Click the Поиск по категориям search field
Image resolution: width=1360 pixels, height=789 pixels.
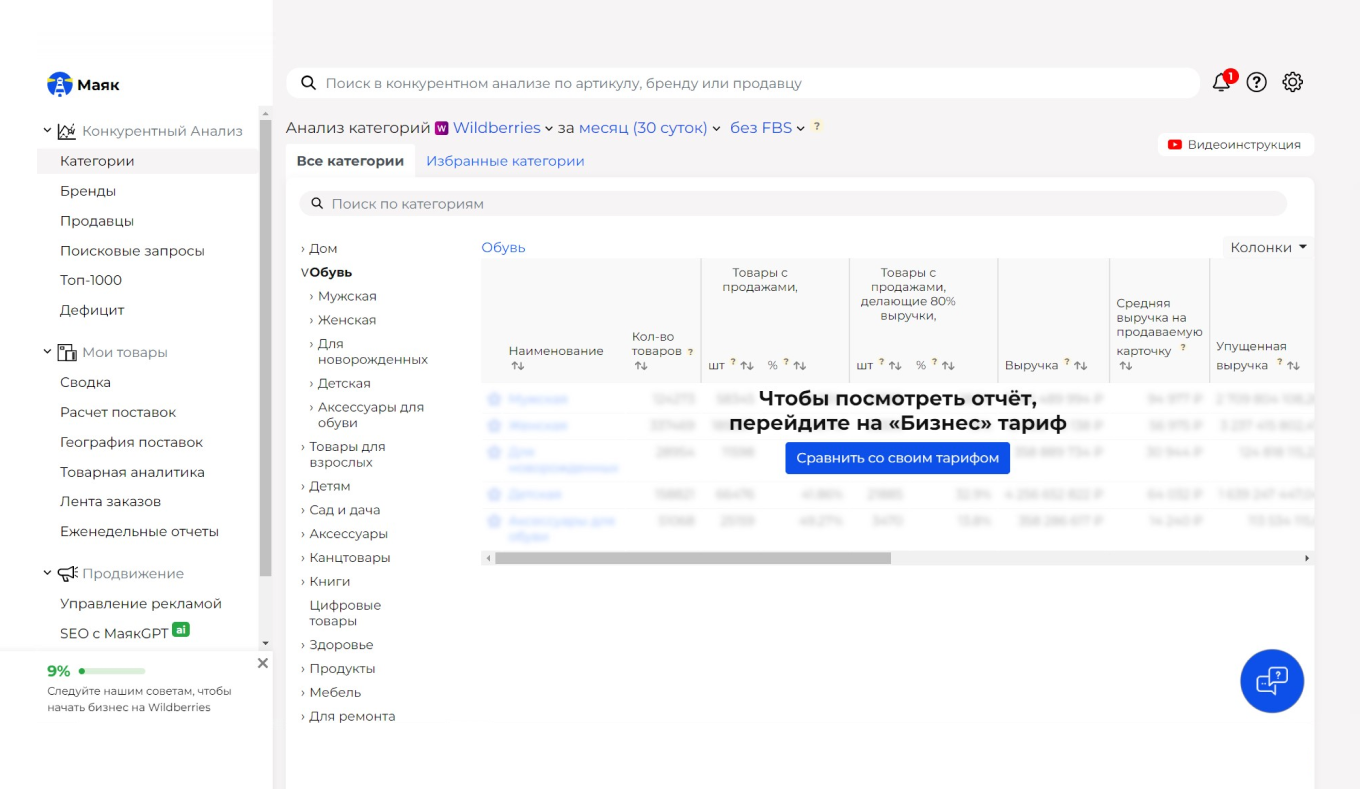coord(800,204)
